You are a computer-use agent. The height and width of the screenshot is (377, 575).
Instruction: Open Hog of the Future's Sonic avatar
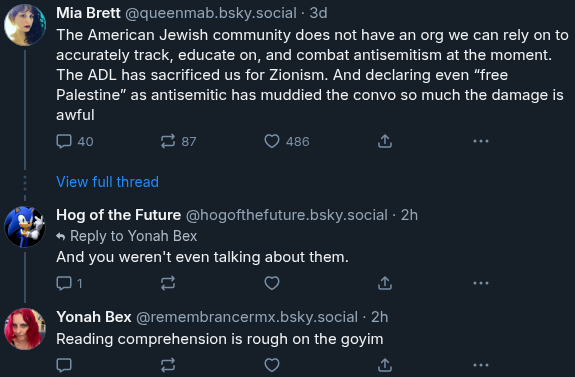[x=25, y=227]
